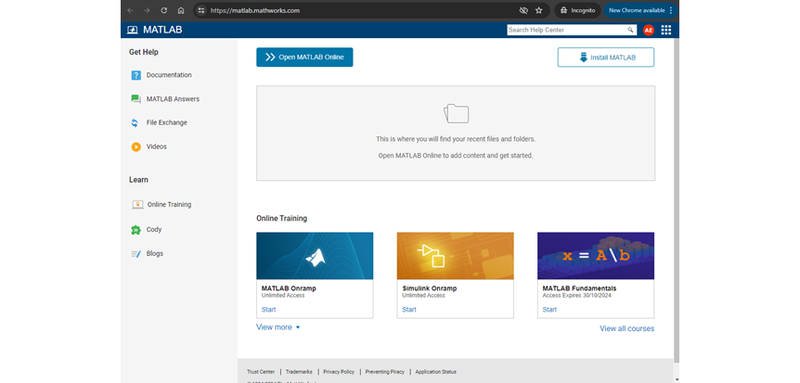Open Online Training sidebar link
The image size is (800, 383).
click(169, 205)
